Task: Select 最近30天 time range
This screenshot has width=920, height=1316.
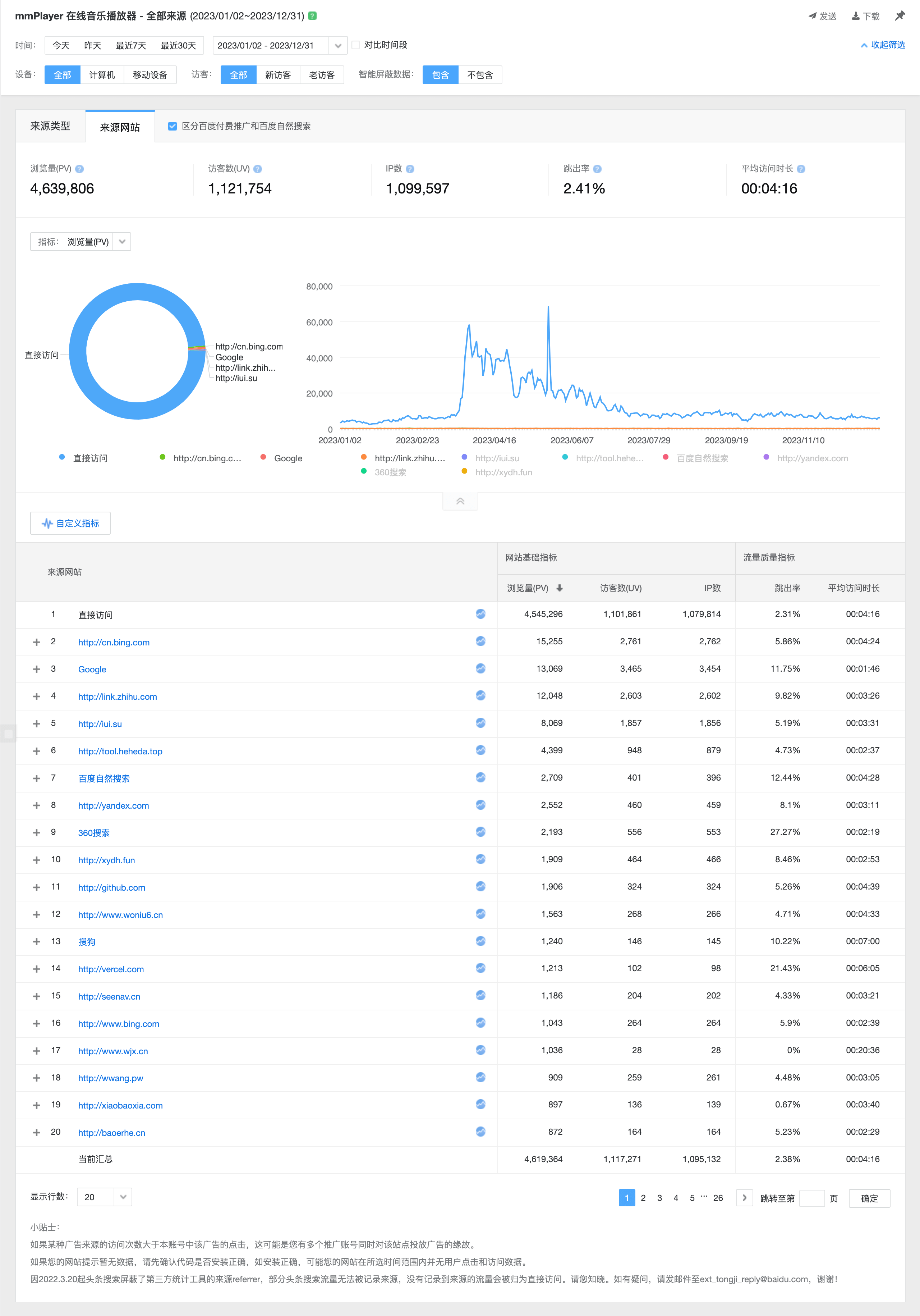Action: coord(178,45)
